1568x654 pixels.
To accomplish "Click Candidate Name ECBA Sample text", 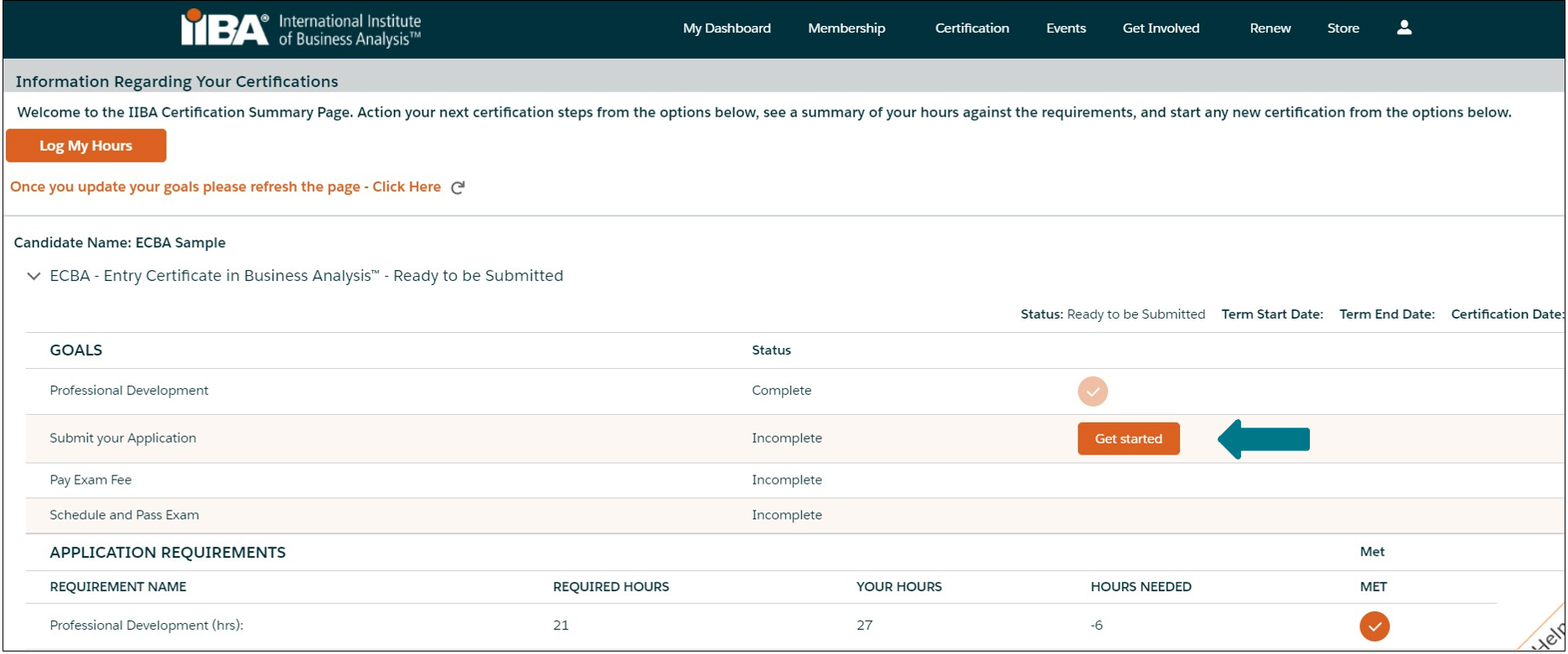I will pyautogui.click(x=120, y=243).
